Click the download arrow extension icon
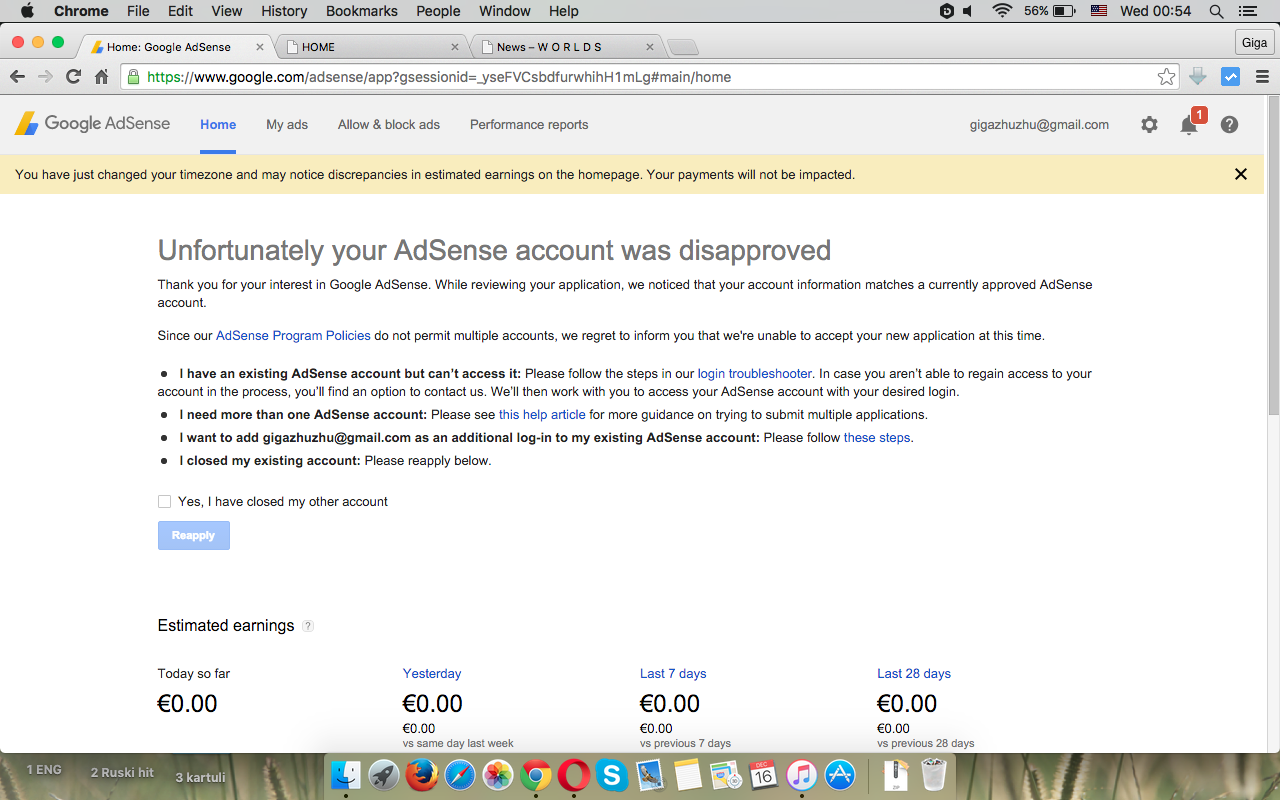1280x800 pixels. [x=1198, y=77]
